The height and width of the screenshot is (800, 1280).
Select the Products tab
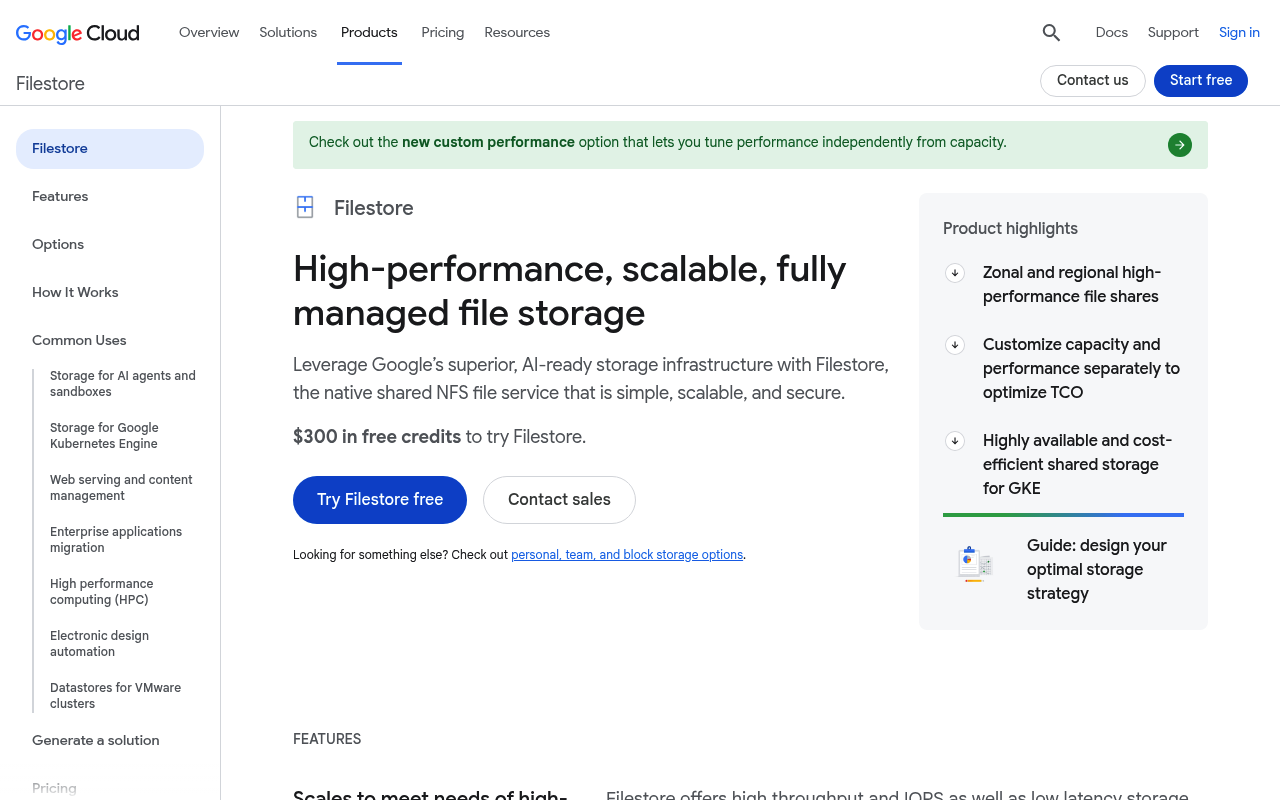coord(369,32)
